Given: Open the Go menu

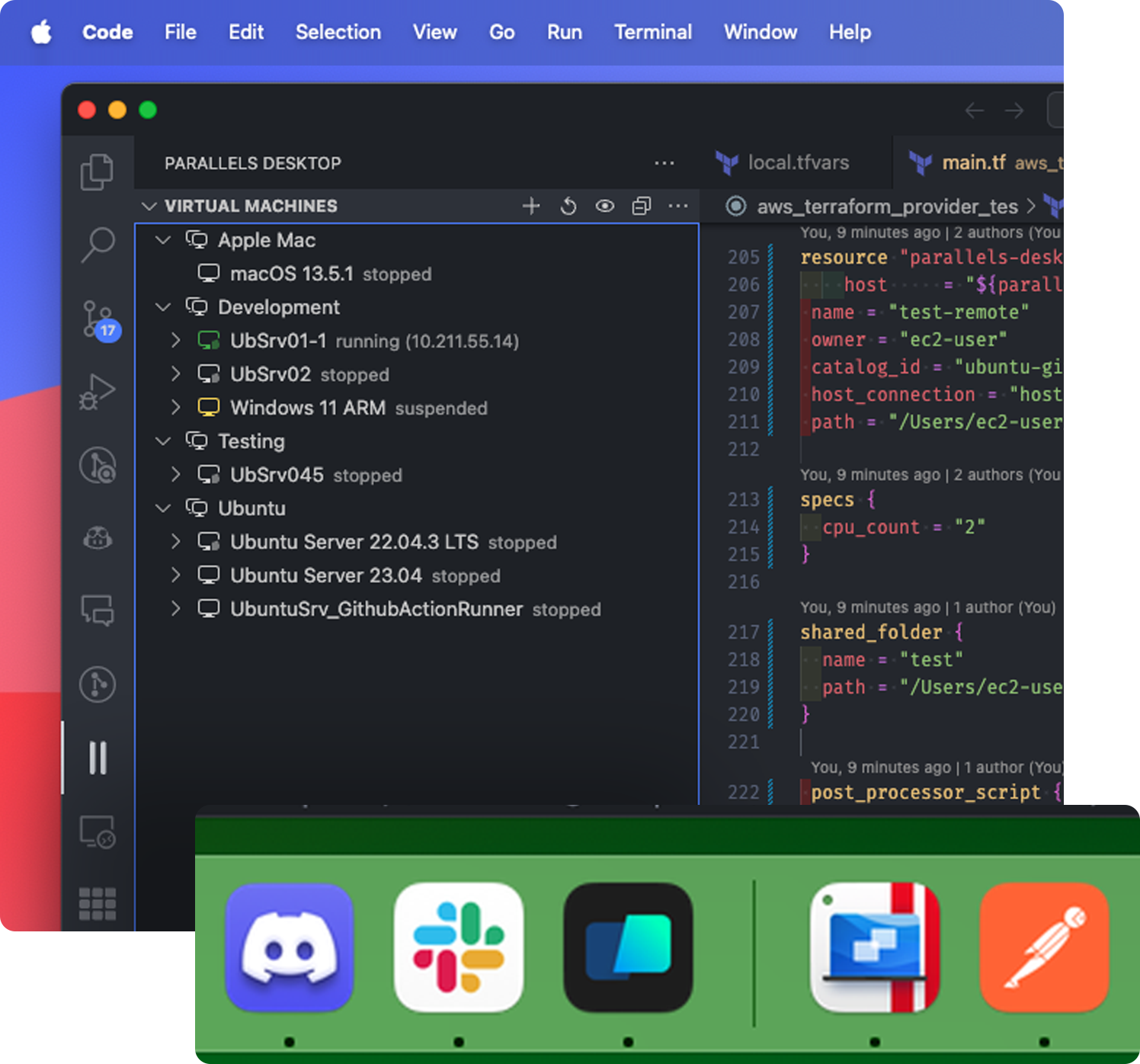Looking at the screenshot, I should 502,32.
